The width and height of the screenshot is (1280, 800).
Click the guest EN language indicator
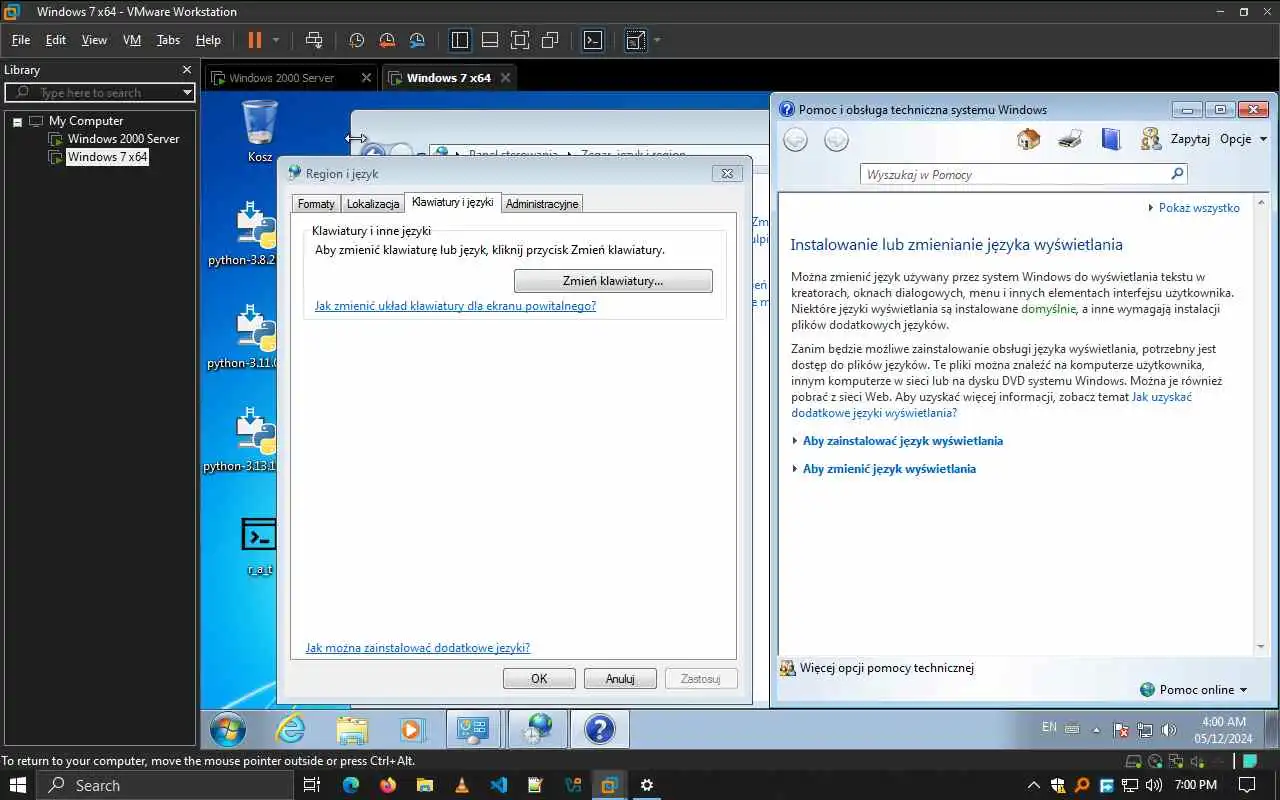pyautogui.click(x=1049, y=727)
